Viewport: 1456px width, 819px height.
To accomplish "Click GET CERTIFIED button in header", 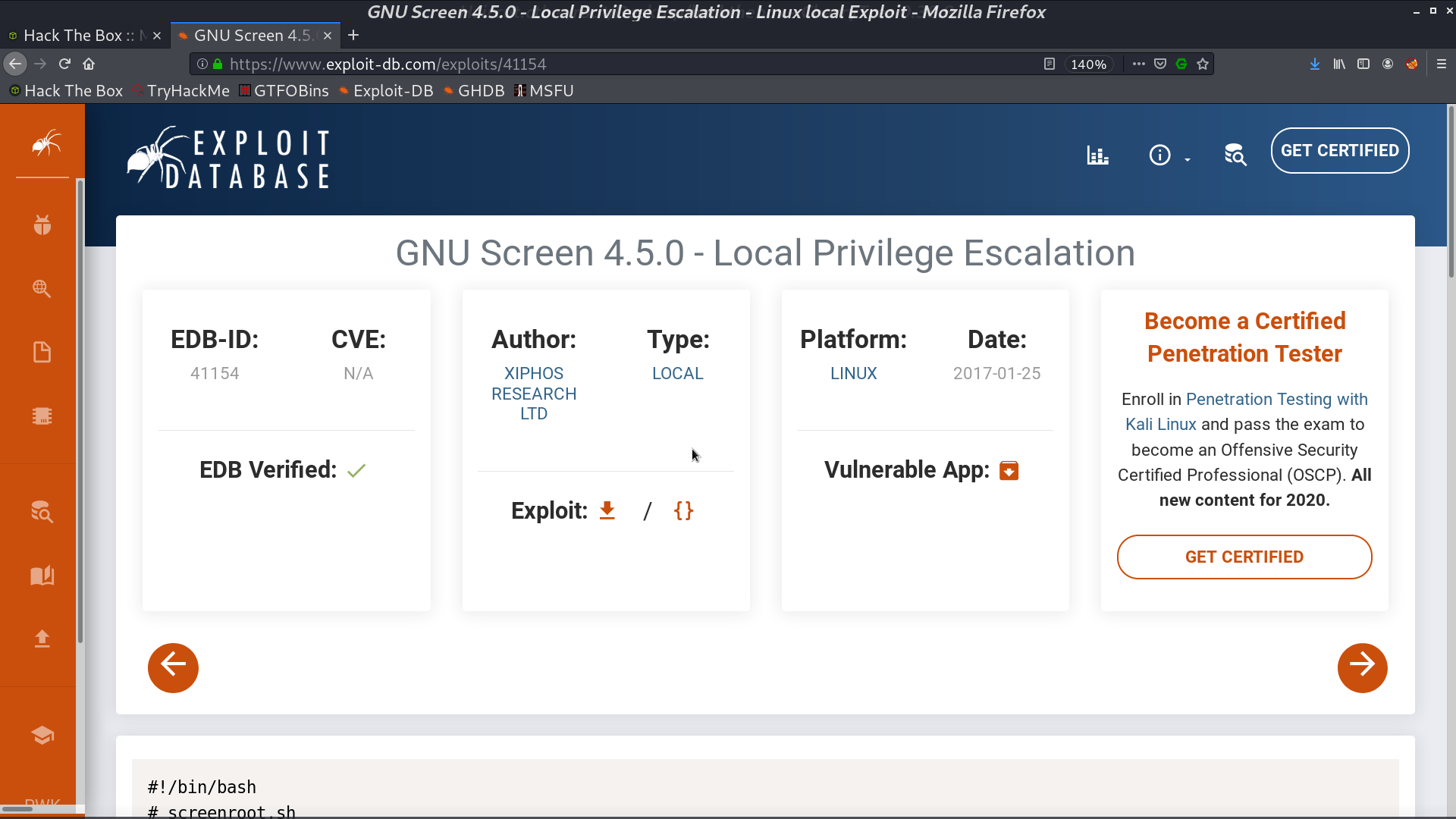I will click(1340, 150).
